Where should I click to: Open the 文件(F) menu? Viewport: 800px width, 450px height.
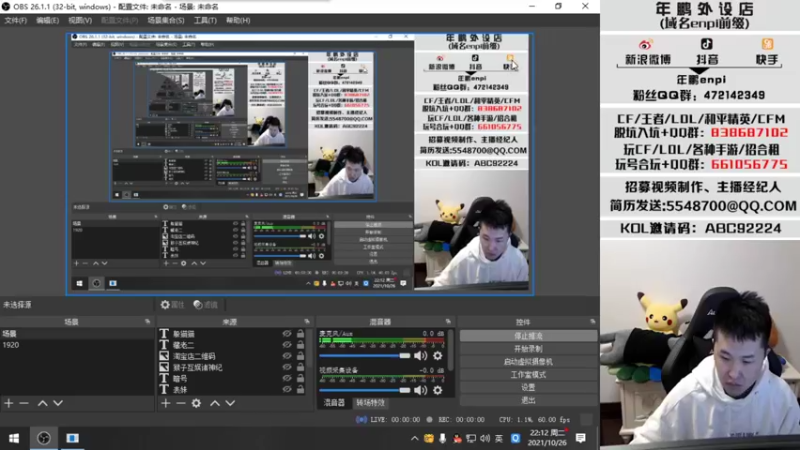(x=15, y=20)
